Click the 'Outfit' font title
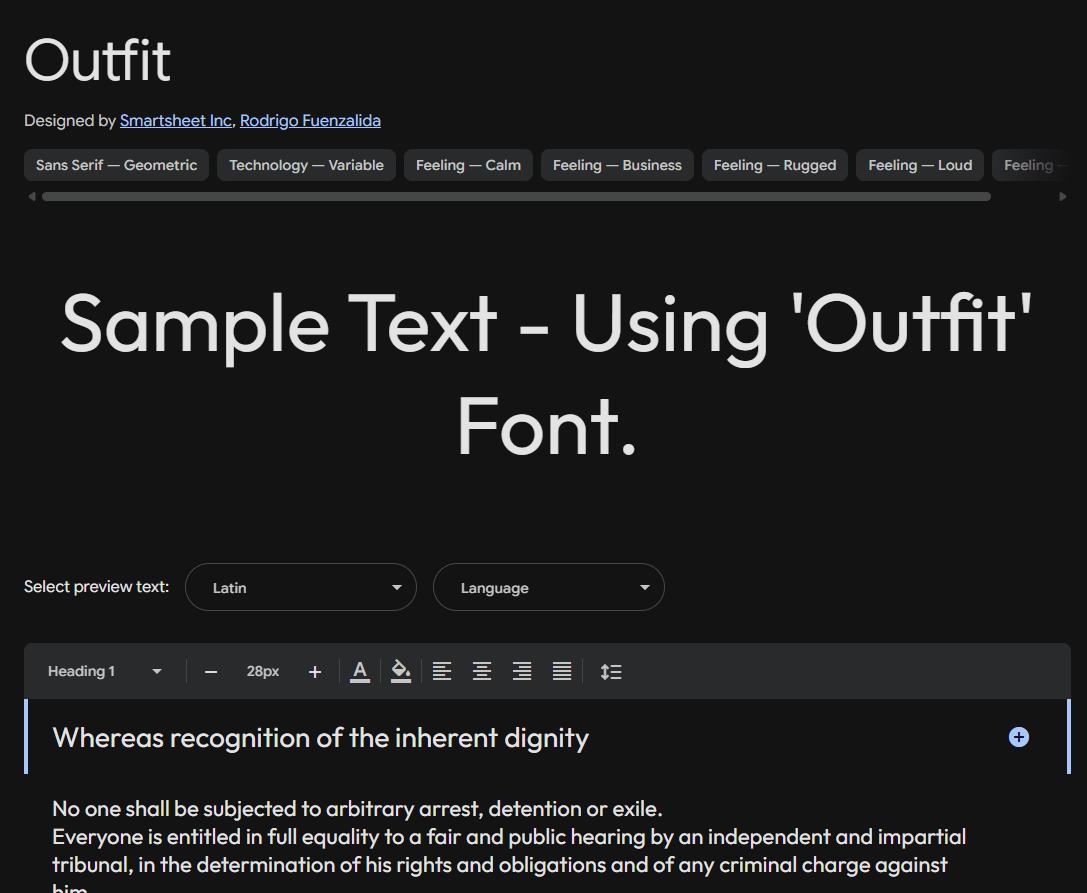 pyautogui.click(x=98, y=60)
